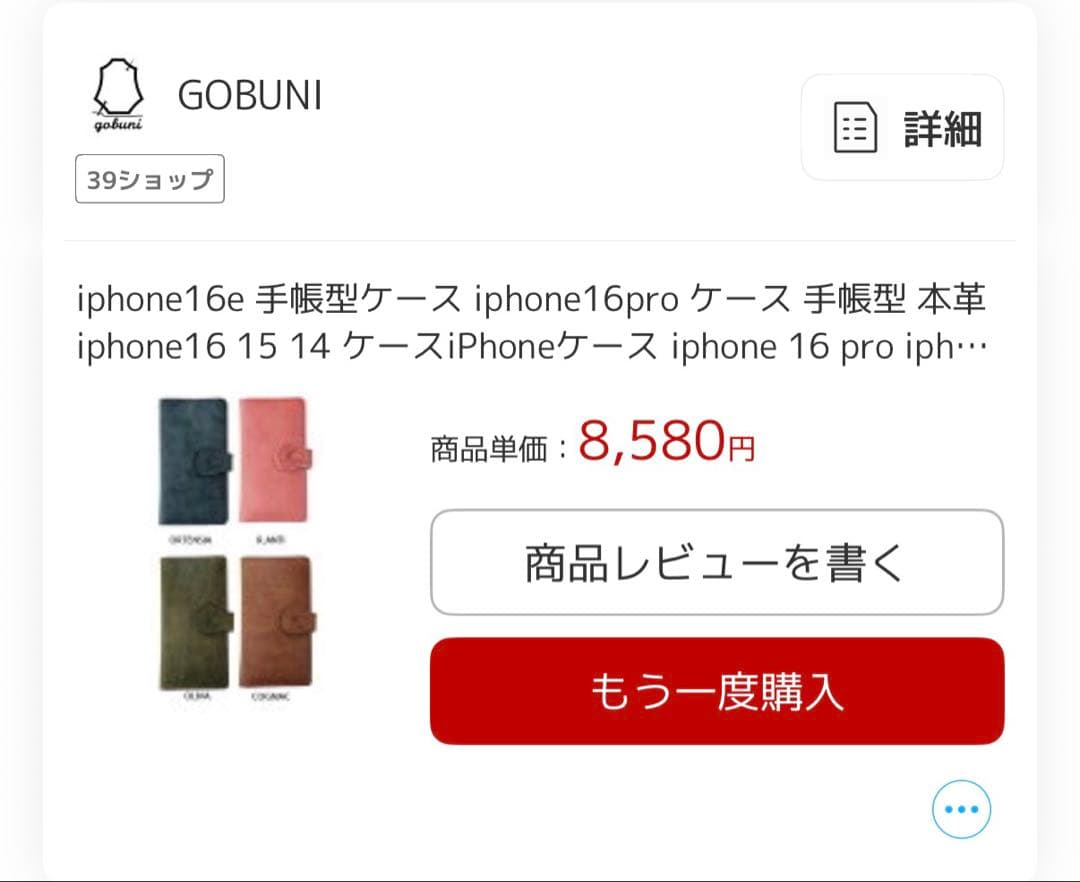The width and height of the screenshot is (1080, 882).
Task: Open the GOBUNI shop name link
Action: (x=250, y=95)
